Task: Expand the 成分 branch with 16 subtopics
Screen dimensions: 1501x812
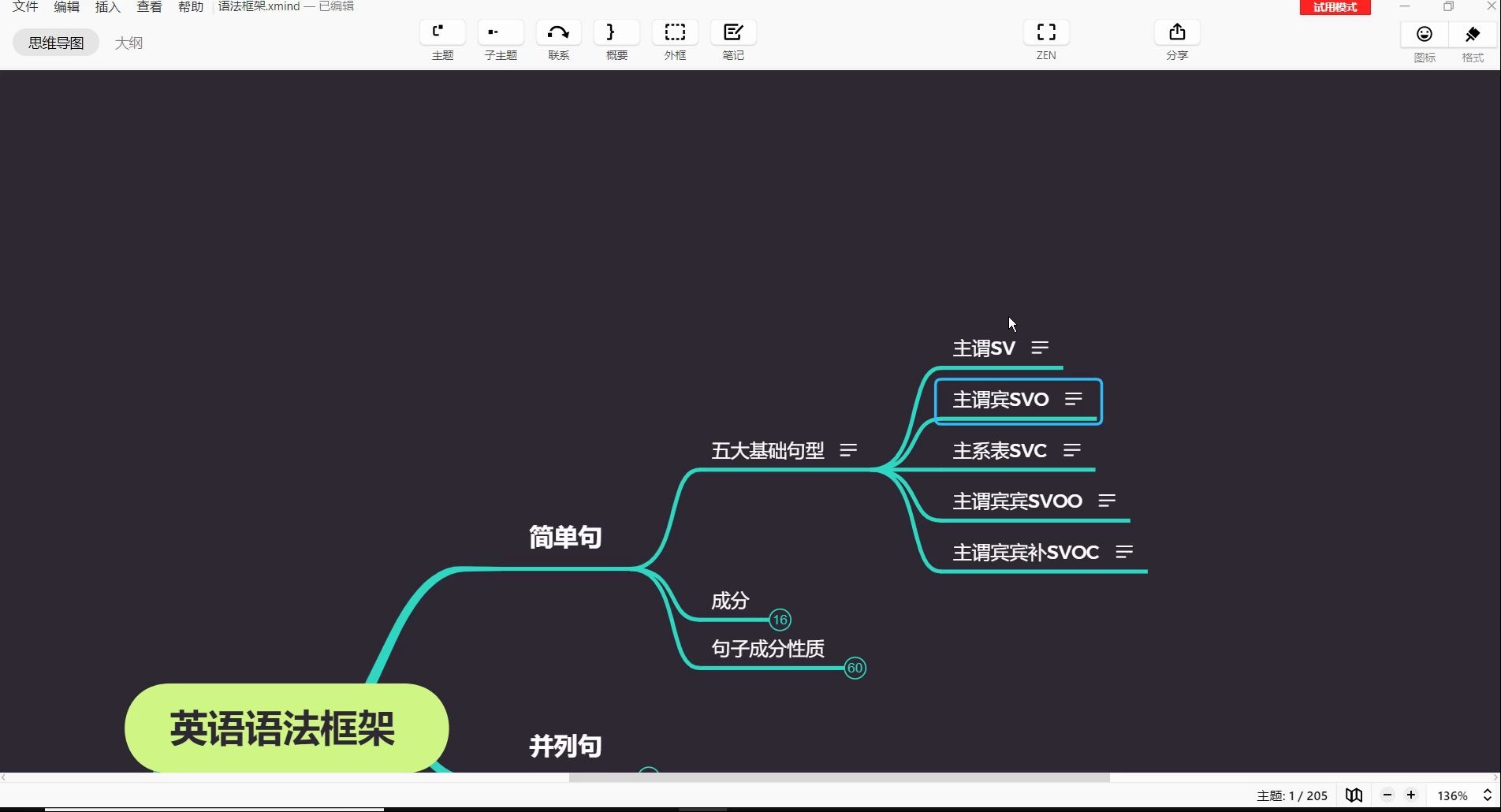Action: (x=780, y=620)
